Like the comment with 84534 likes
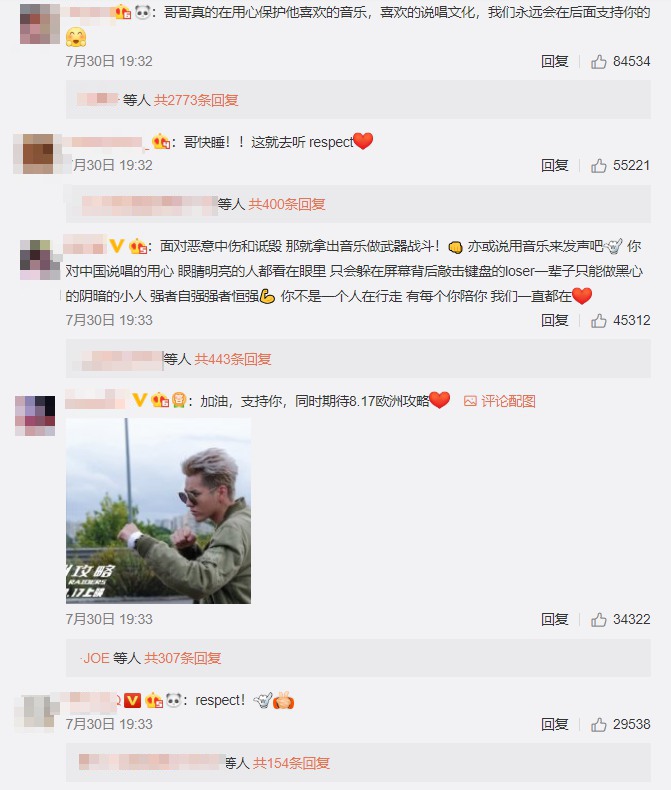 pyautogui.click(x=598, y=62)
